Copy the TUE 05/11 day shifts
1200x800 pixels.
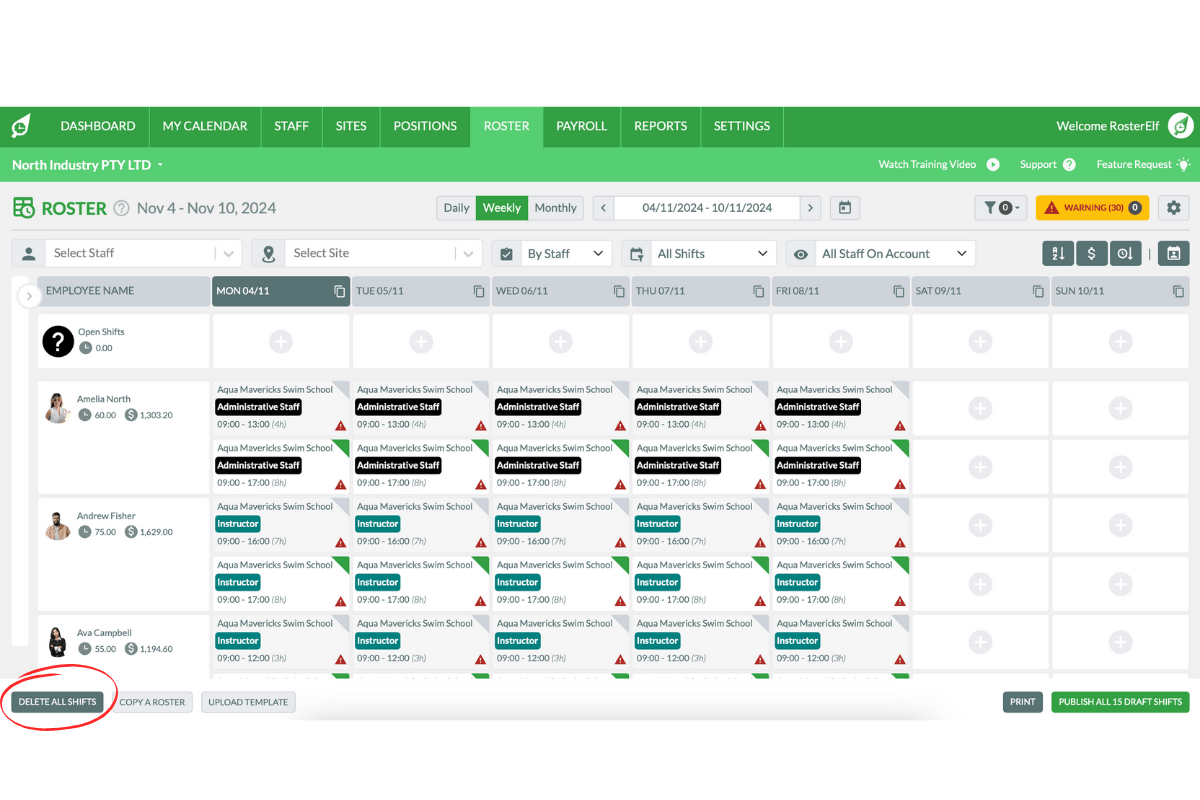(479, 291)
